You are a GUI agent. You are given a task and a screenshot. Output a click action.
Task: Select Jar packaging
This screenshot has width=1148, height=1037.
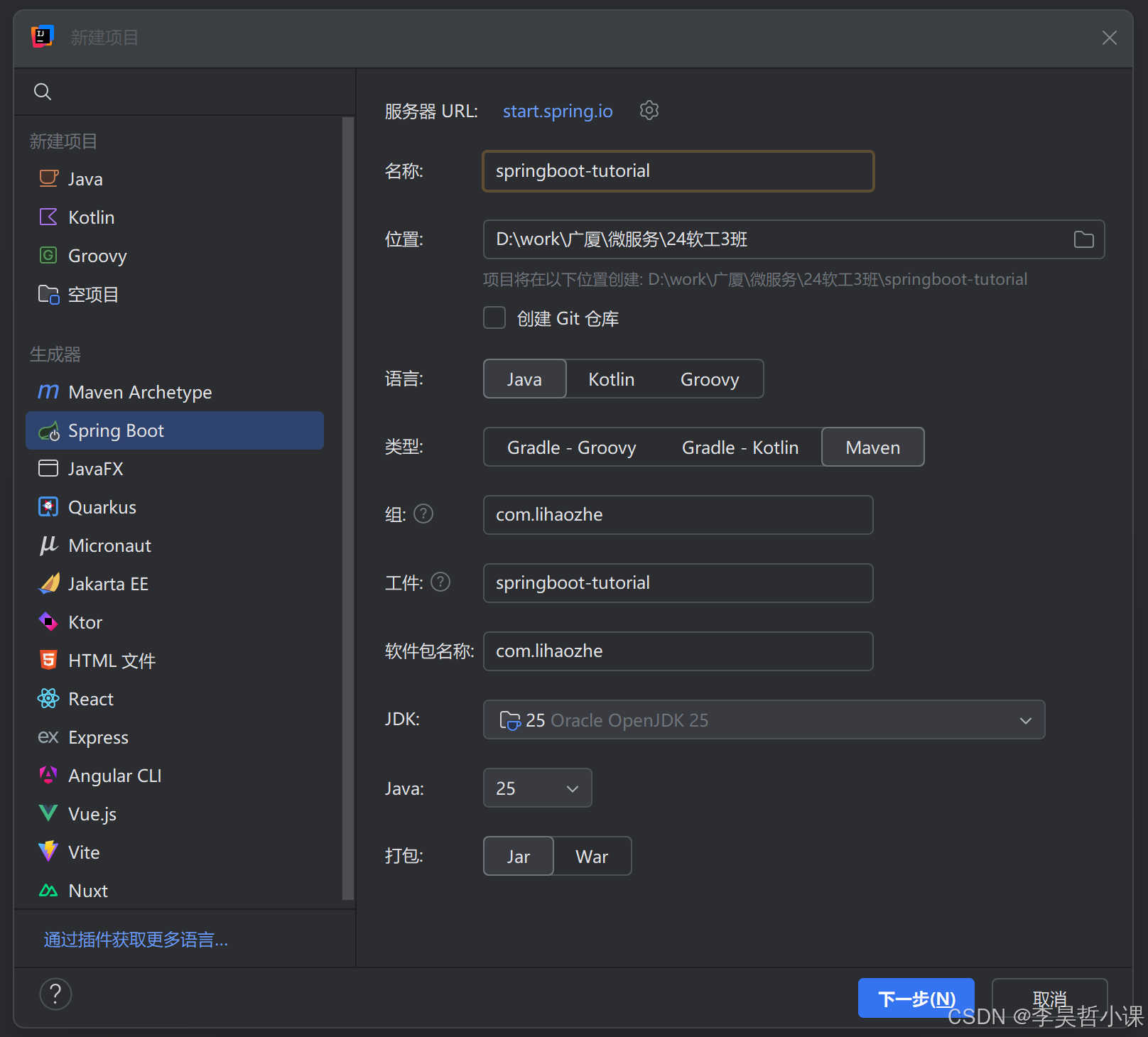(518, 856)
